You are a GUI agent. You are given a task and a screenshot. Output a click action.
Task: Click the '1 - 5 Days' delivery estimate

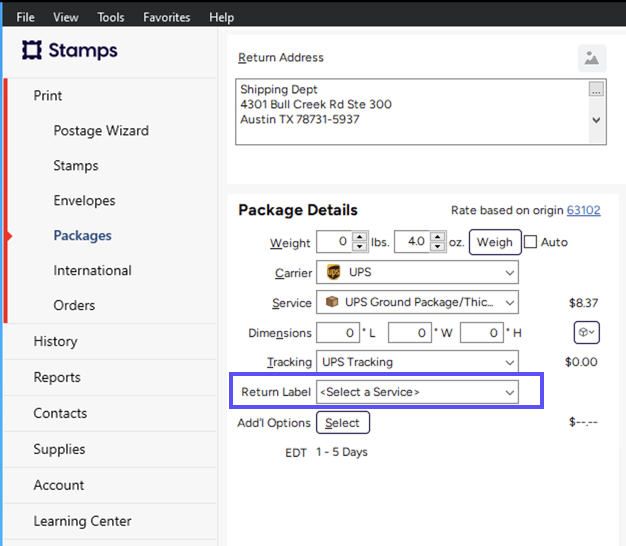click(x=342, y=452)
